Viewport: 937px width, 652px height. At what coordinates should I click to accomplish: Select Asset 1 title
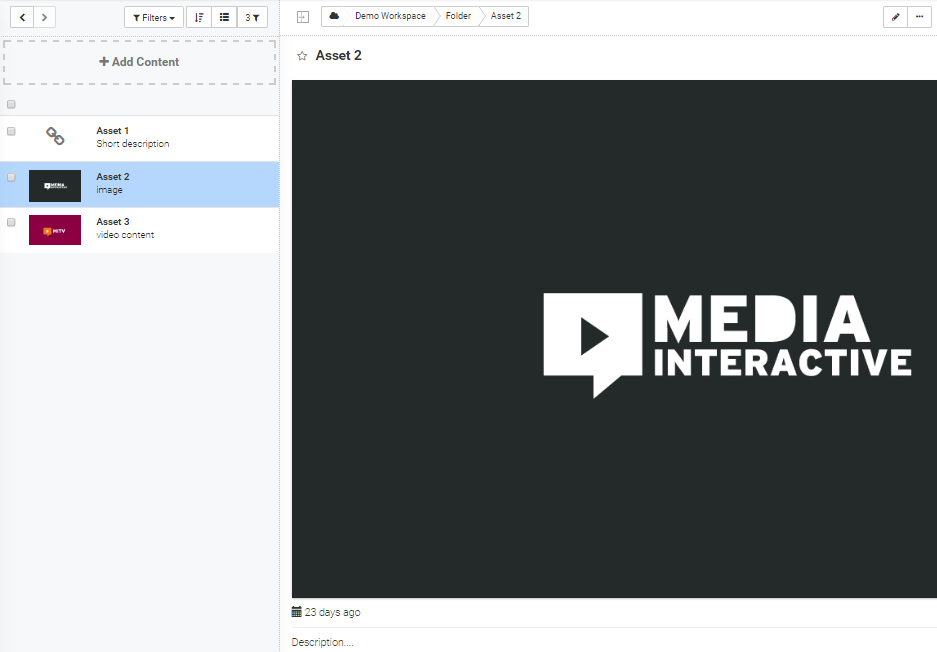tap(112, 130)
